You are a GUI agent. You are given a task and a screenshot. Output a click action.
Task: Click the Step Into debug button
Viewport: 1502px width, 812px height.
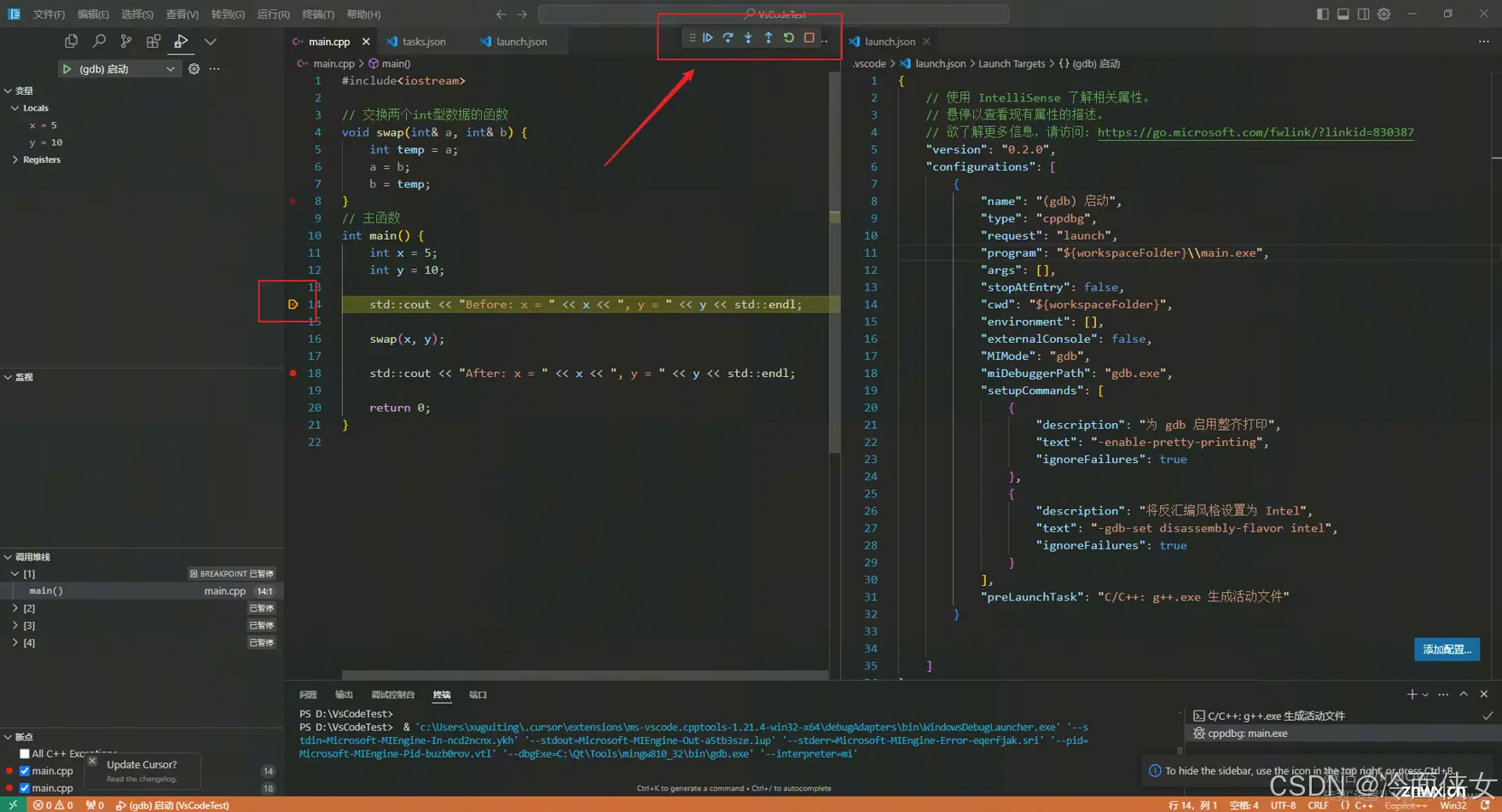coord(748,38)
